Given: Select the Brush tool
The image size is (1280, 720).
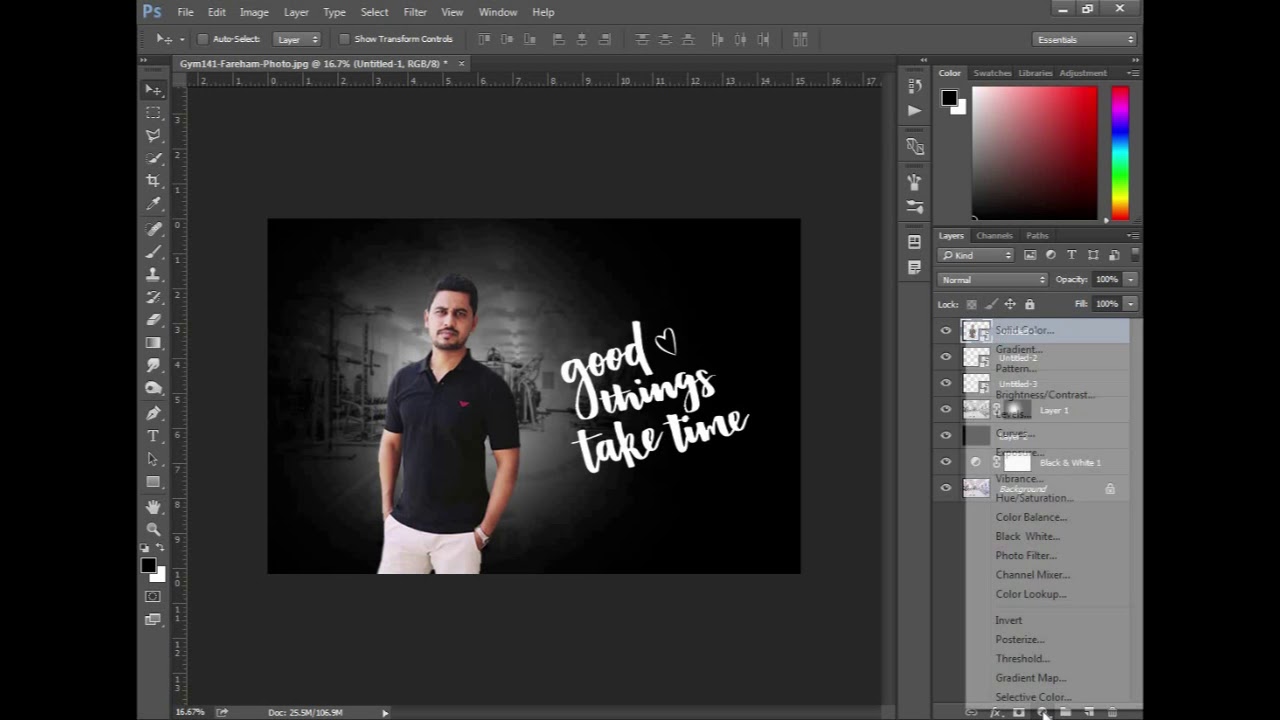Looking at the screenshot, I should [153, 252].
